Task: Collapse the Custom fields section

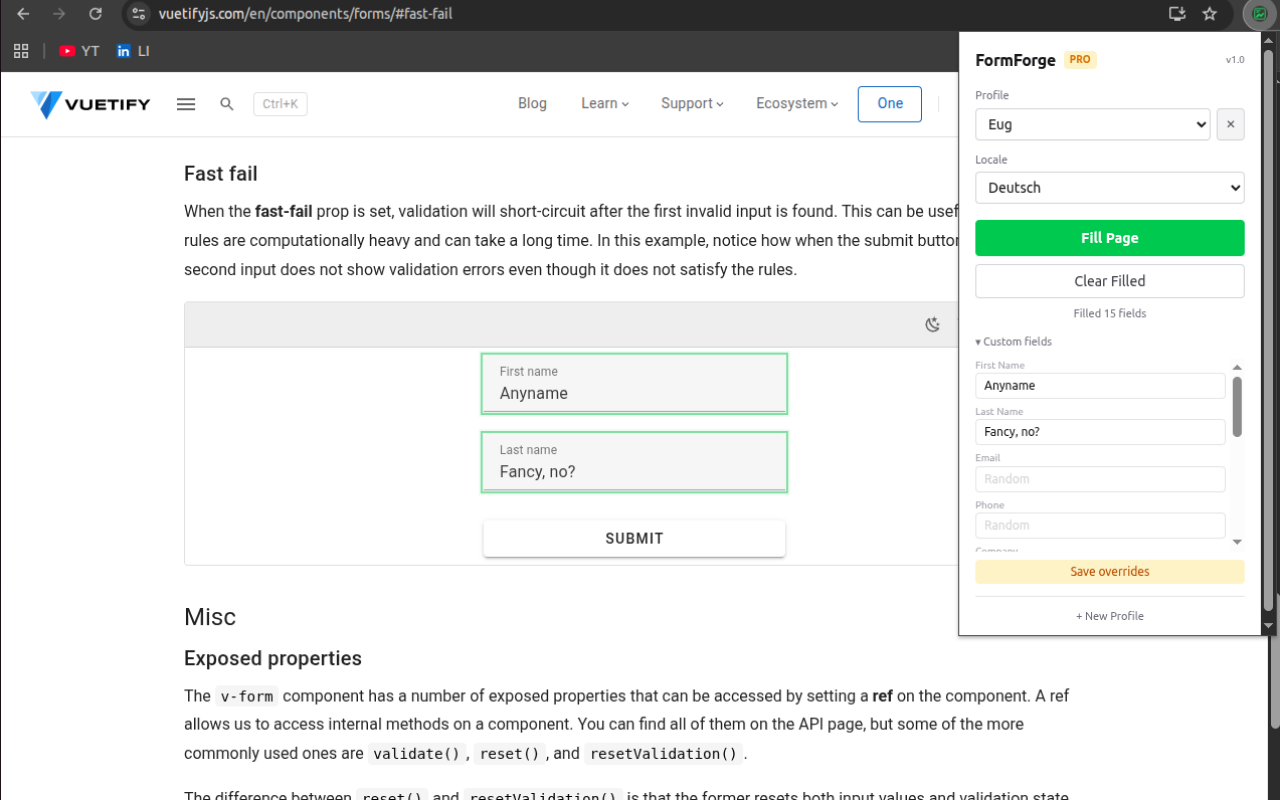Action: click(x=1013, y=341)
